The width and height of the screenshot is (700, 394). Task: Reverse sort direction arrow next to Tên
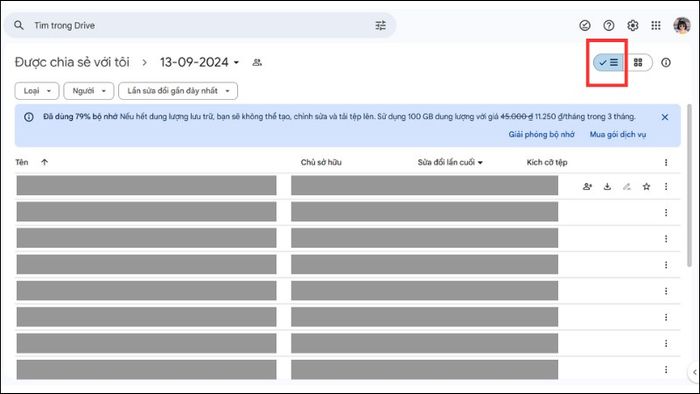click(45, 162)
